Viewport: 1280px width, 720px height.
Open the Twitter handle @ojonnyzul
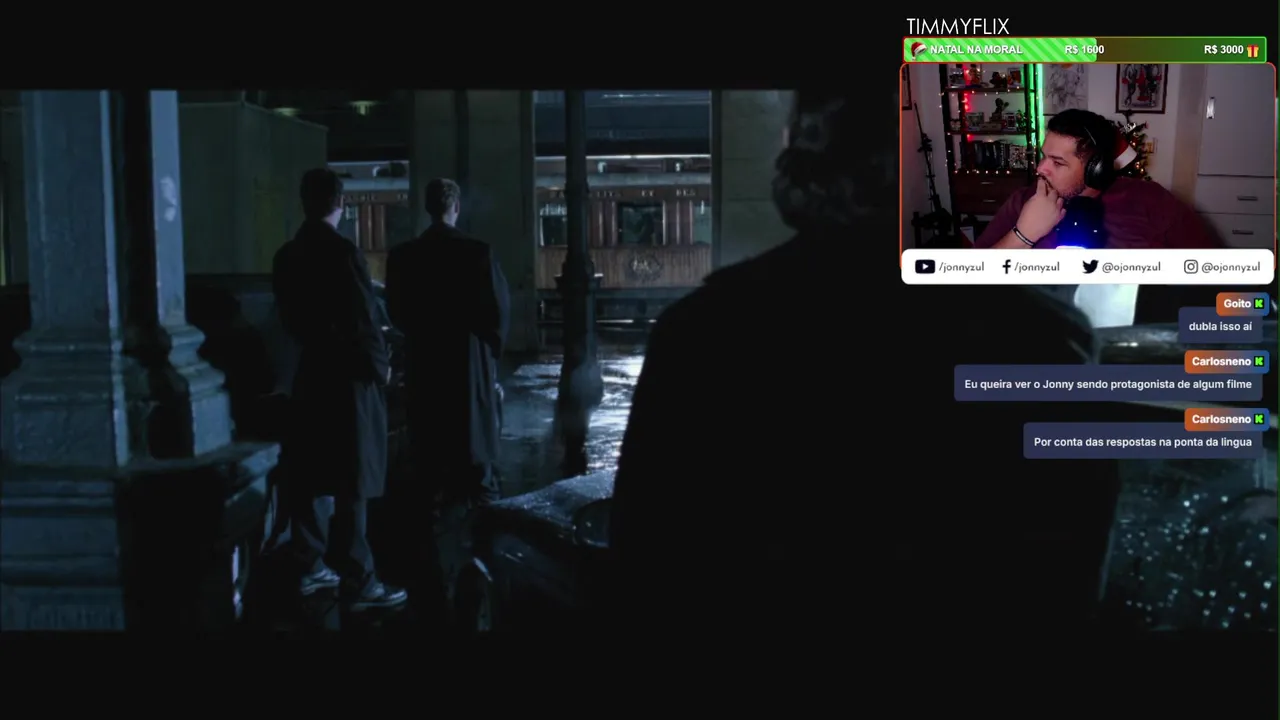(x=1131, y=267)
